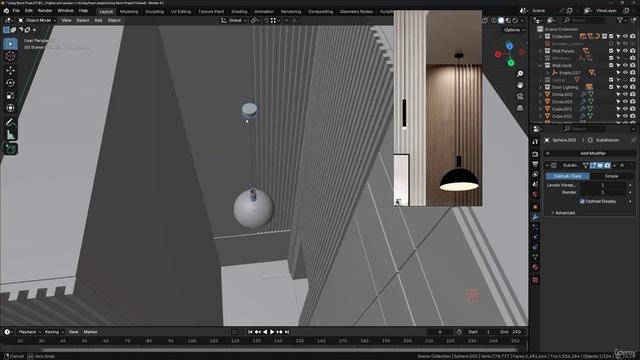Open the Object Mode dropdown

point(37,20)
